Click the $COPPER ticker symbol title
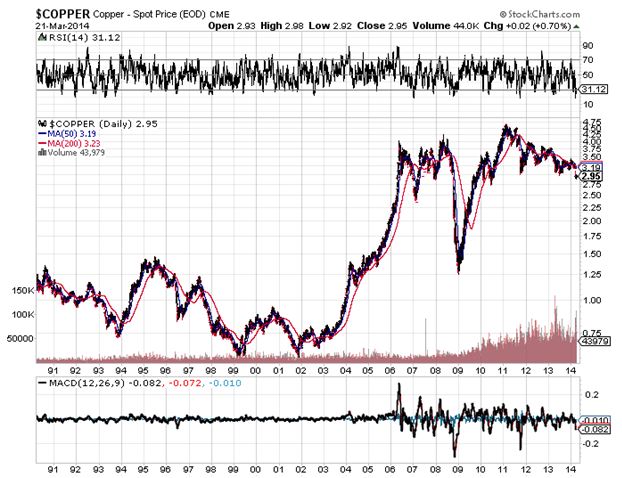This screenshot has height=478, width=622. click(x=63, y=14)
